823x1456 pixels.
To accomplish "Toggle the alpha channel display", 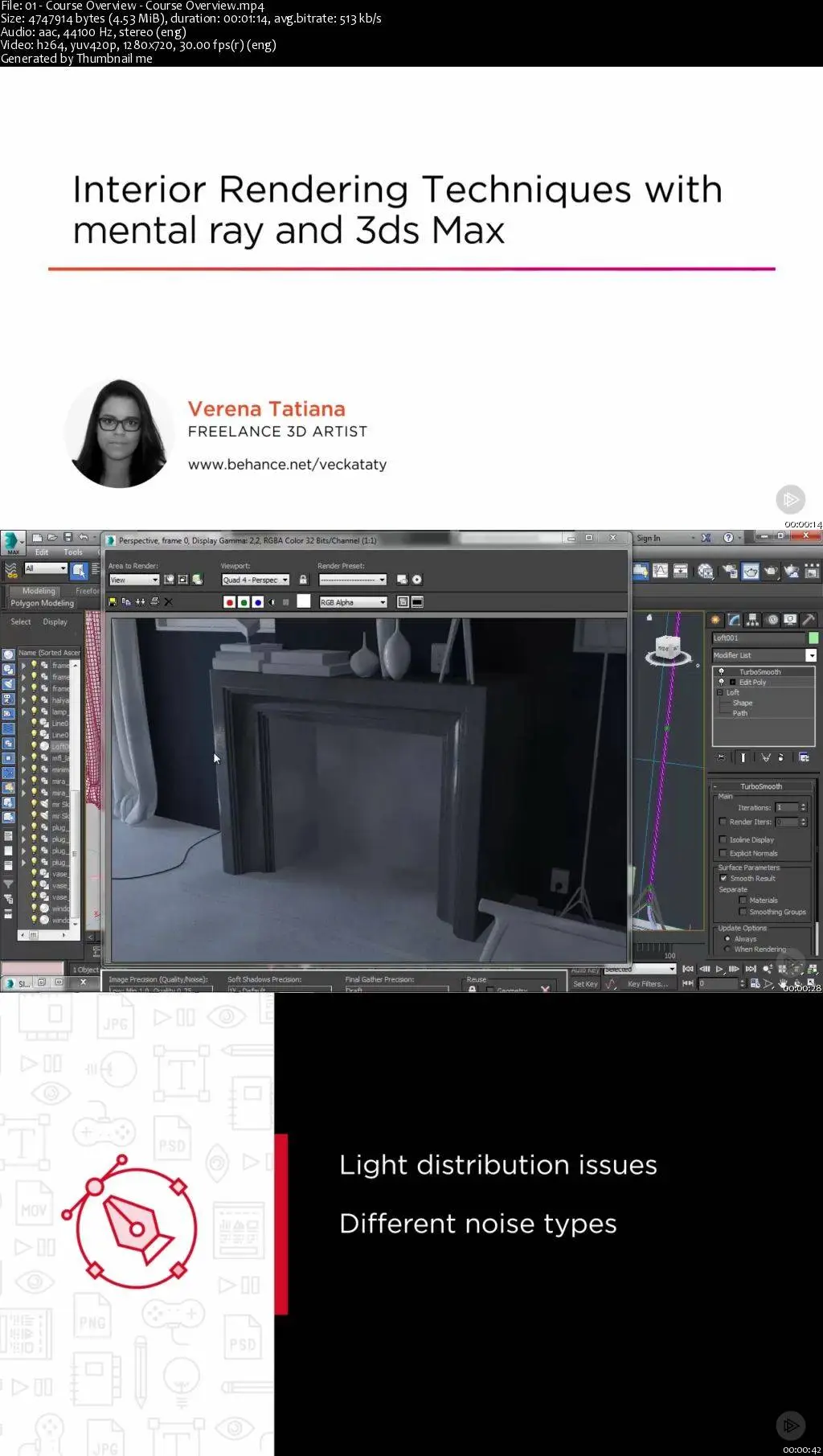I will (272, 601).
